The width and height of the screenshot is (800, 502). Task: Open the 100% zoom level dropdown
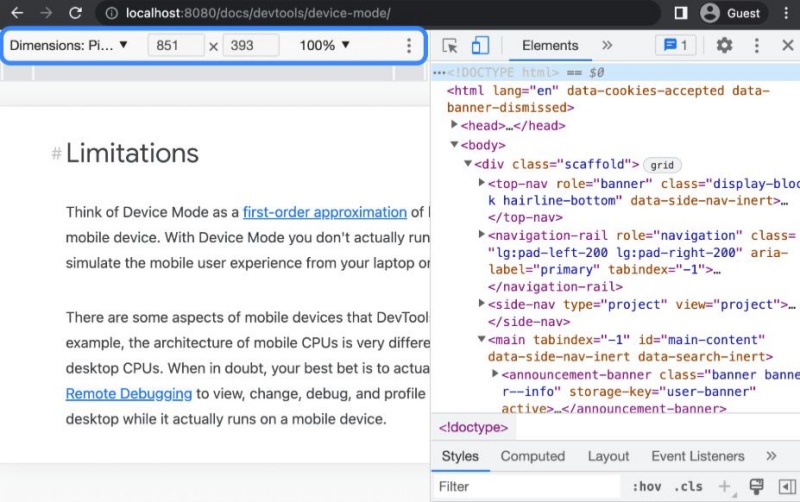[x=325, y=46]
